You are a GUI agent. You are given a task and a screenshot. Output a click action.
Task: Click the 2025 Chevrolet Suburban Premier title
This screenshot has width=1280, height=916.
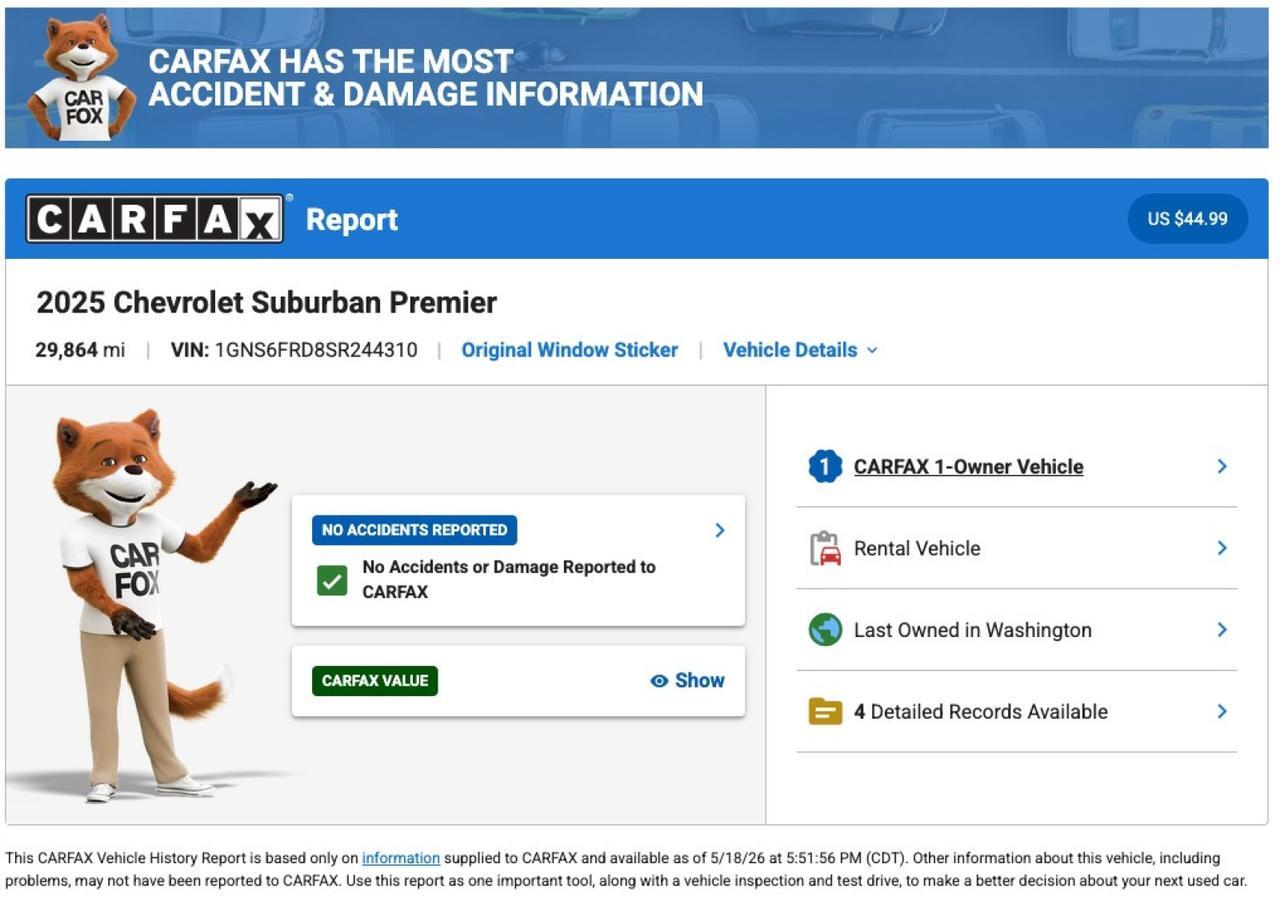[266, 302]
